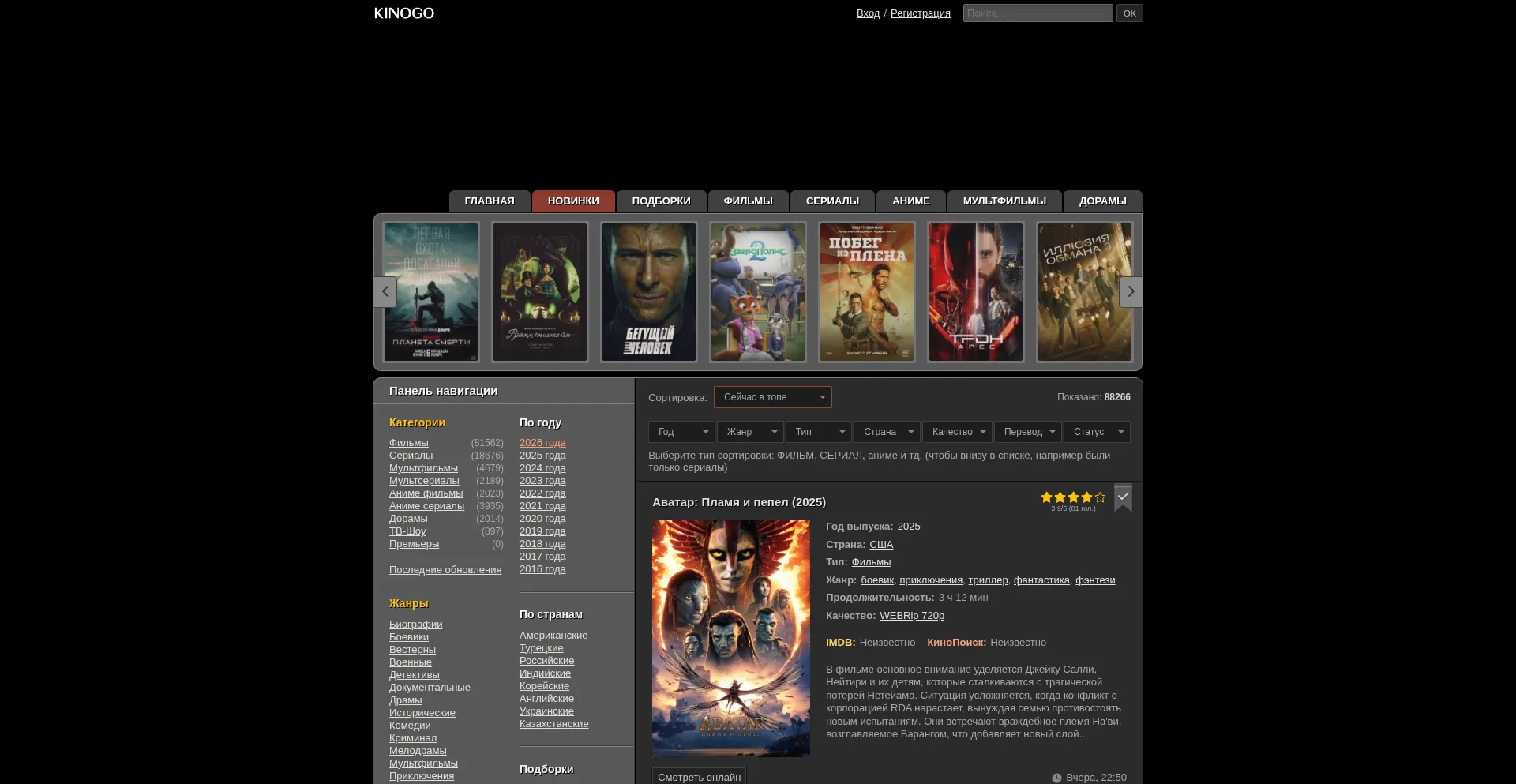Click the KINOGO site logo

pyautogui.click(x=403, y=13)
